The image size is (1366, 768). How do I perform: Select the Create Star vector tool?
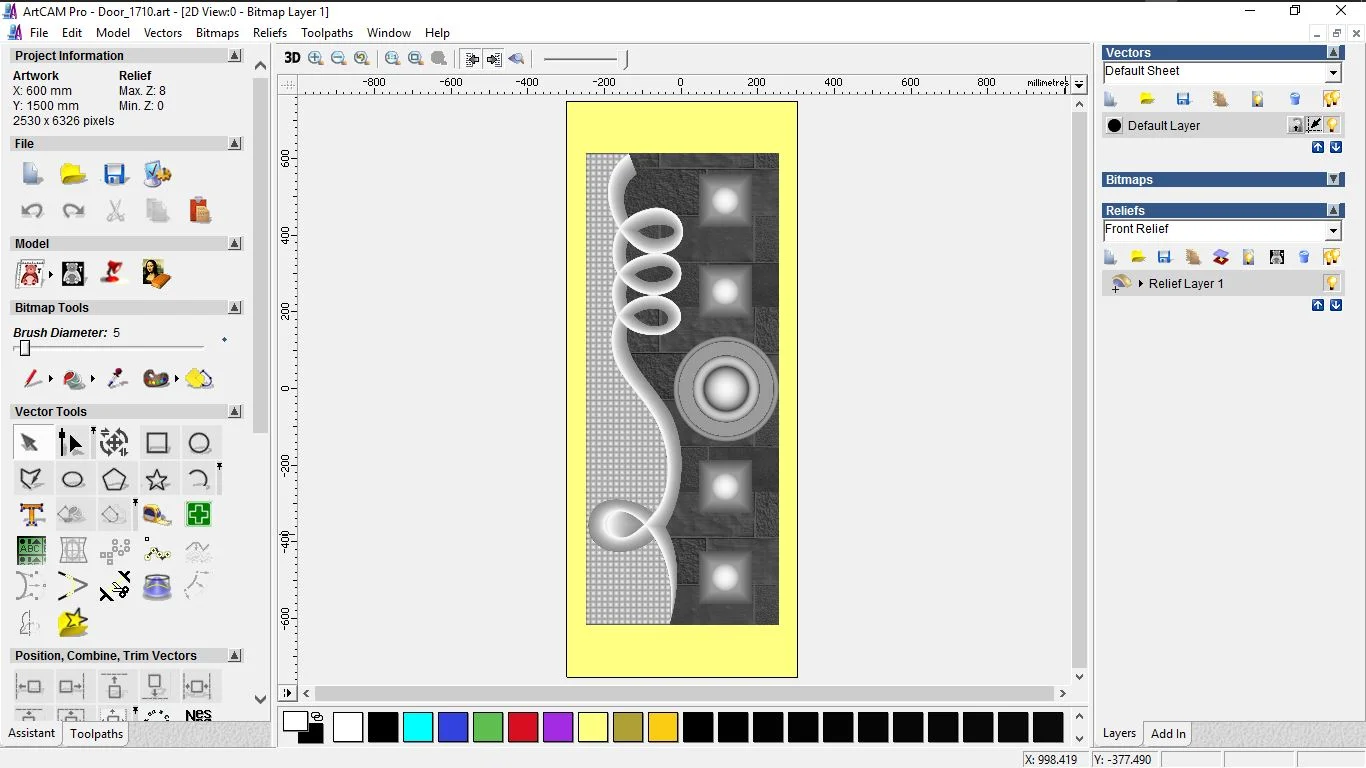tap(157, 480)
